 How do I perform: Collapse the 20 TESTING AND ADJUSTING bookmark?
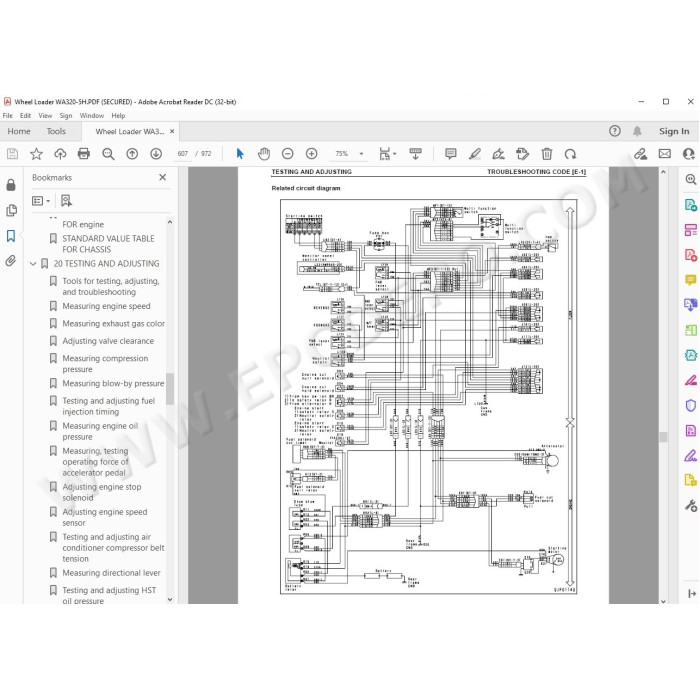(x=33, y=264)
